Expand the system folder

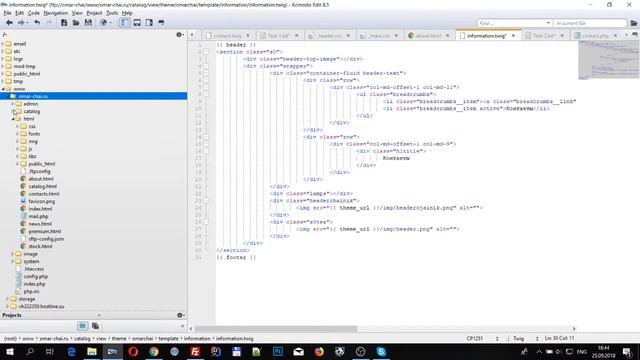13,261
